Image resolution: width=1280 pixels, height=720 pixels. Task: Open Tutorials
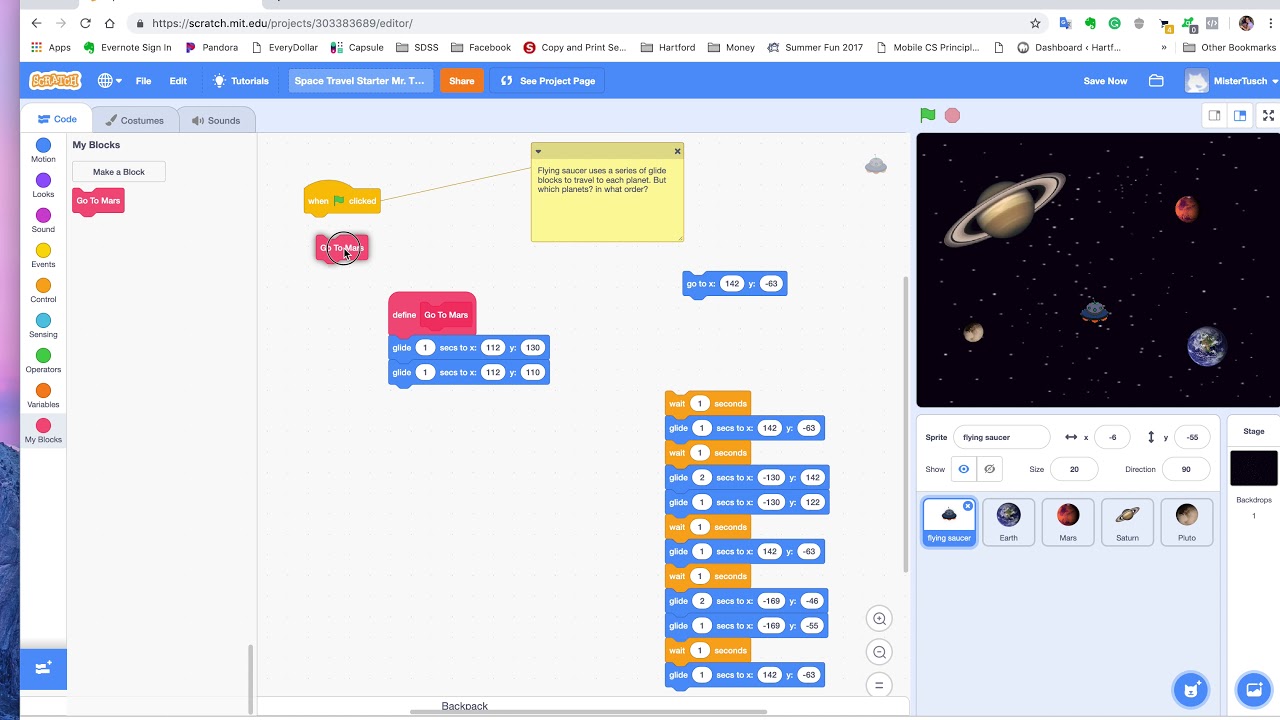point(240,81)
